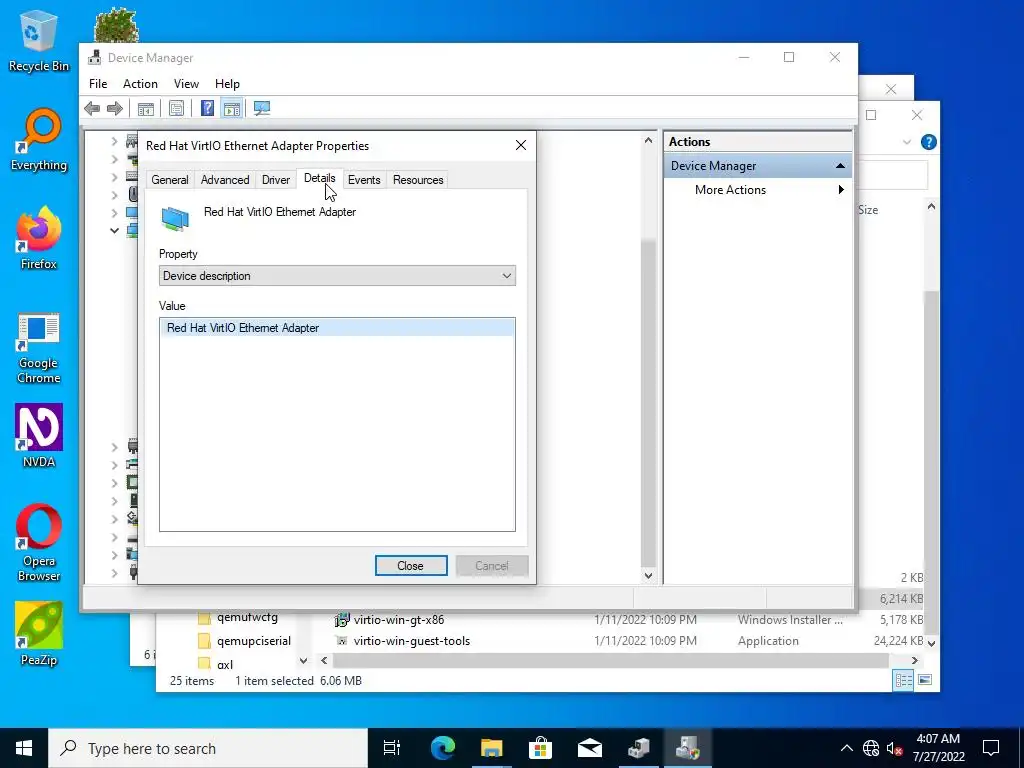Viewport: 1024px width, 768px height.
Task: Click the network globe icon in system tray
Action: 871,748
